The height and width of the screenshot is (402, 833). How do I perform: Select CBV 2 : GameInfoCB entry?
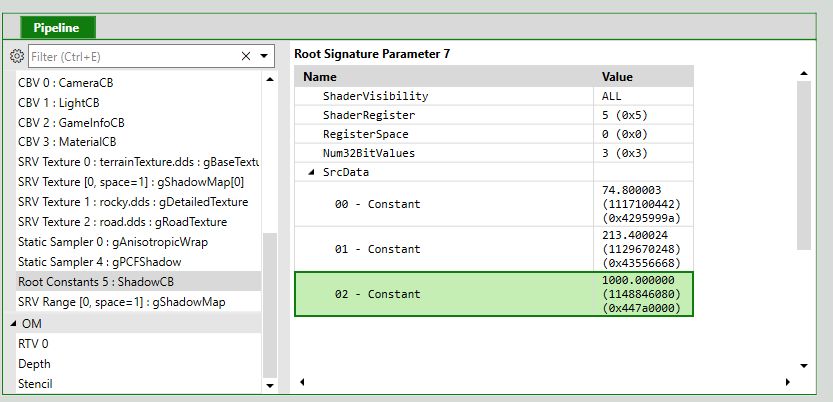point(138,123)
